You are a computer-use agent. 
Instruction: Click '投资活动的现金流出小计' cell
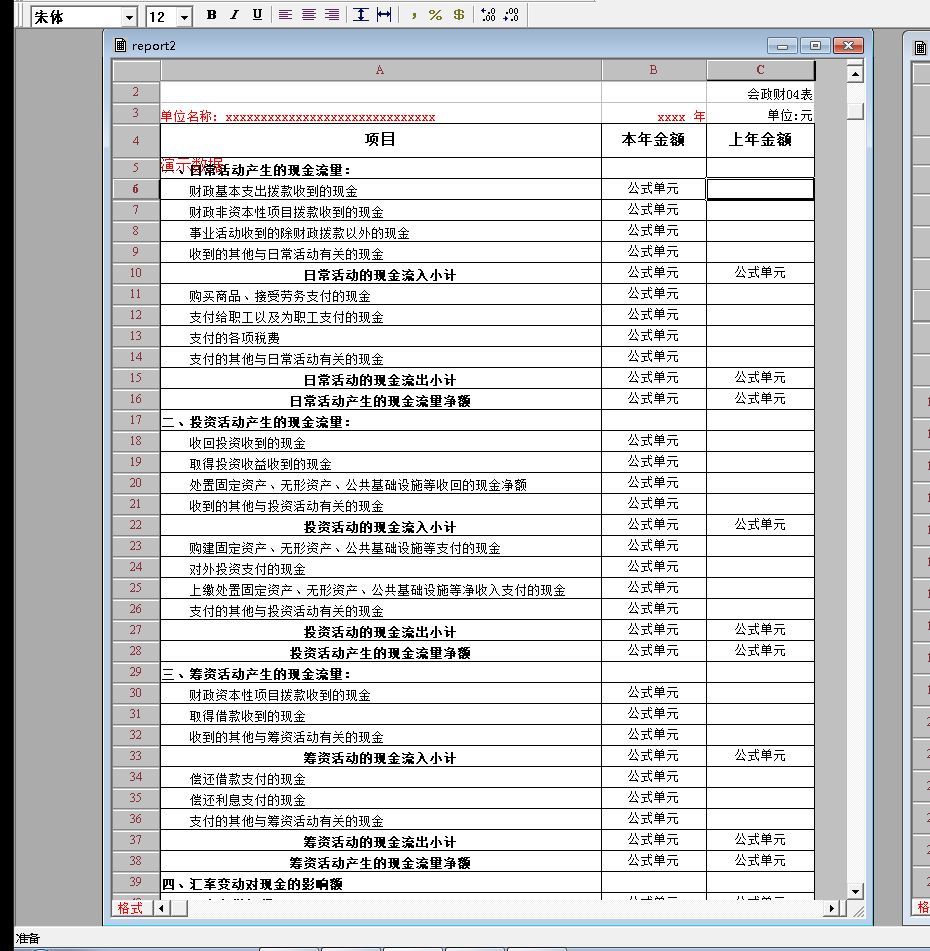[x=380, y=631]
